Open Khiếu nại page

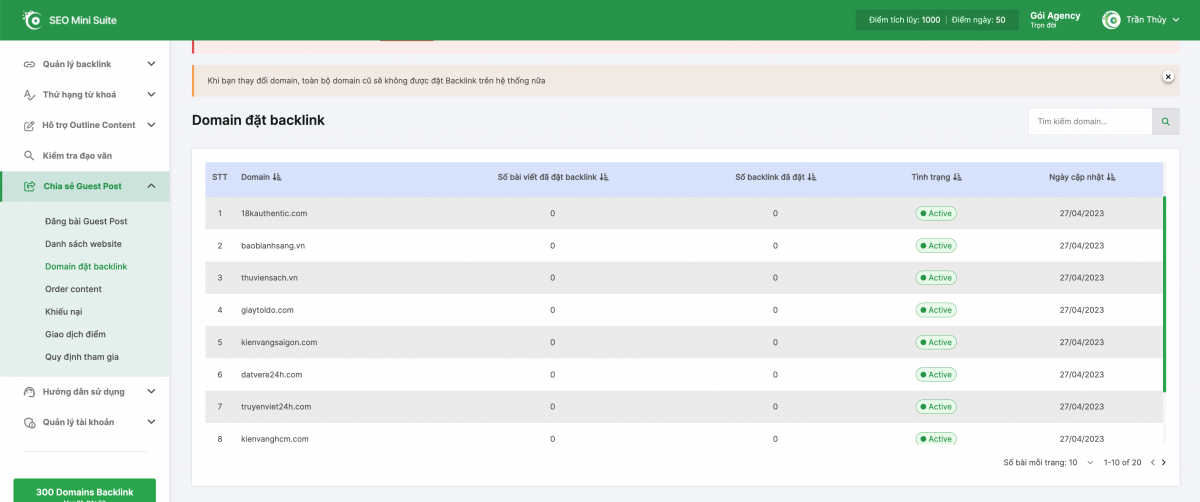pos(66,312)
